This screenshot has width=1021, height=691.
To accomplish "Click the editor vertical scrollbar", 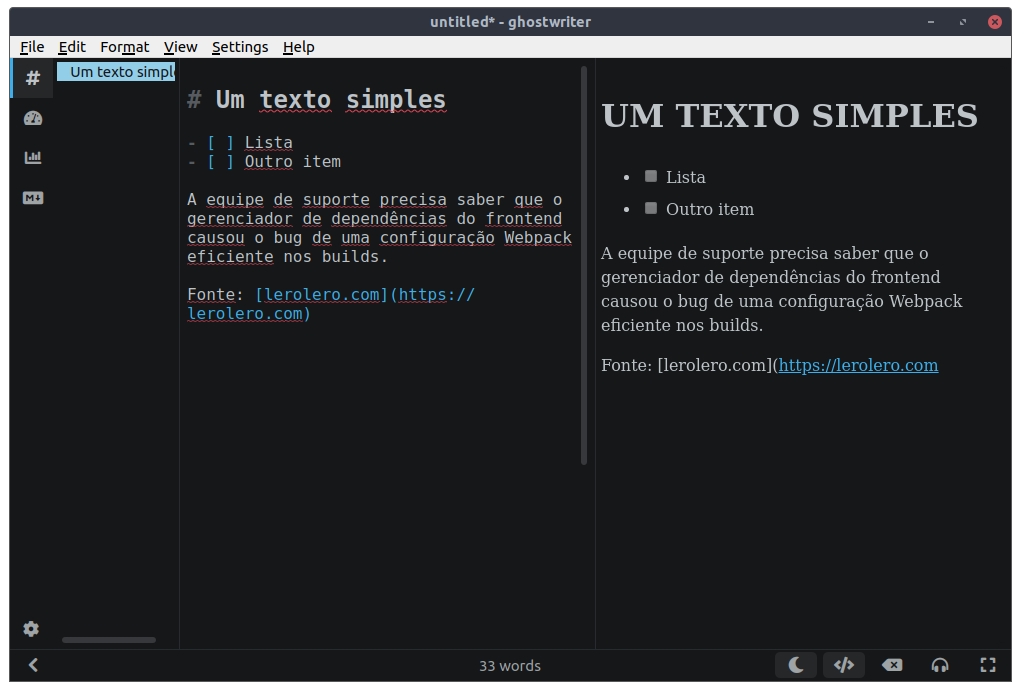I will tap(584, 265).
